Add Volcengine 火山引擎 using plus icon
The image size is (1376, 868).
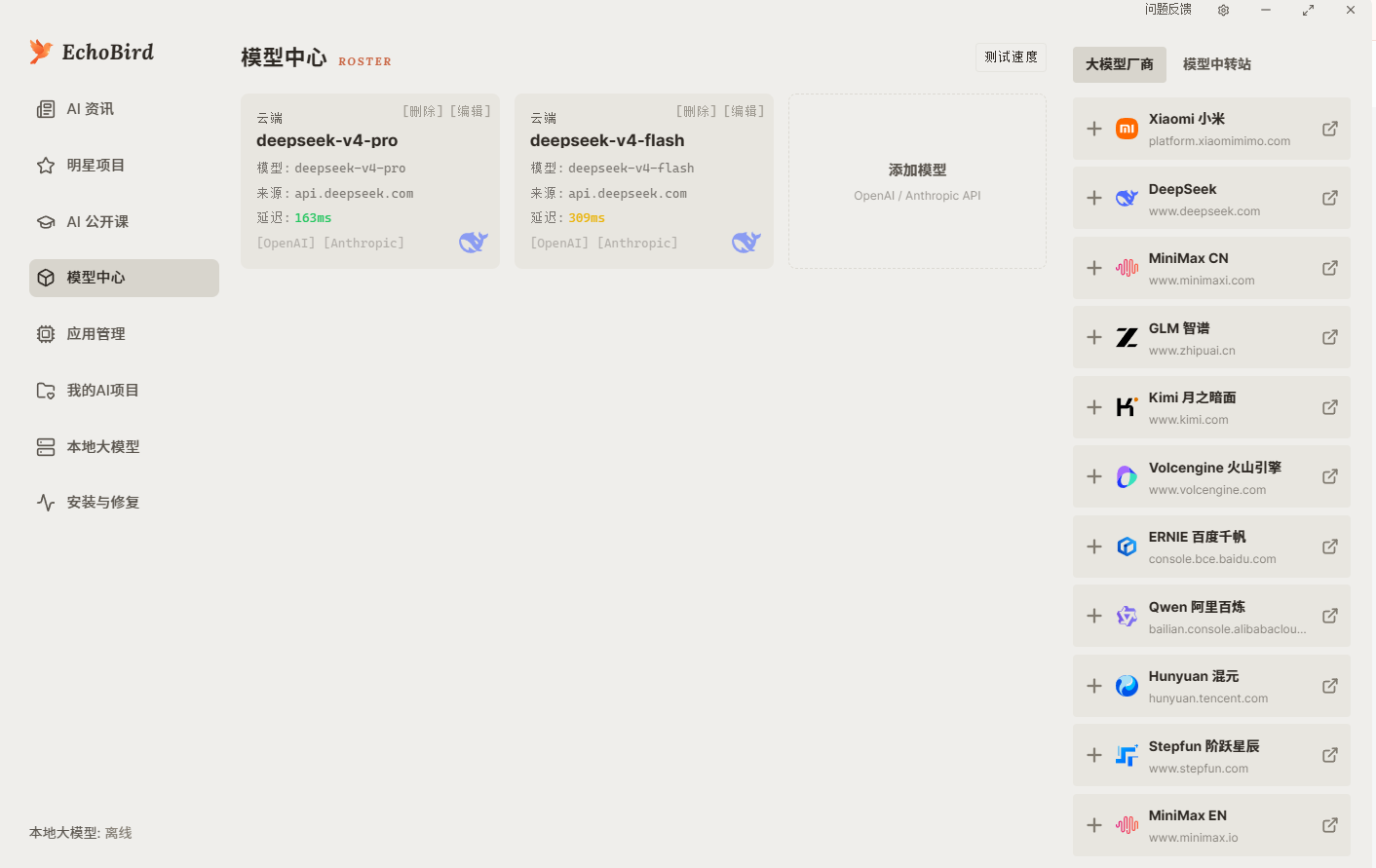[x=1094, y=476]
